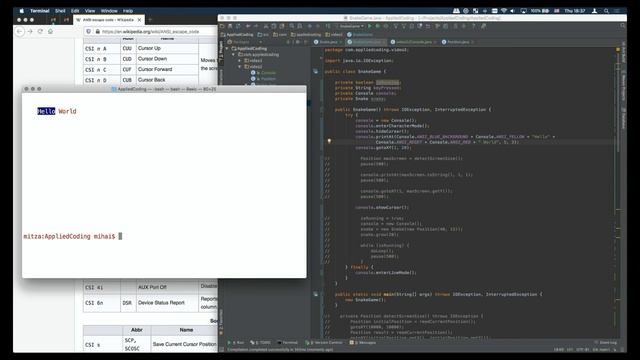
Task: Click the Save All icon in IntelliJ toolbar
Action: [231, 26]
